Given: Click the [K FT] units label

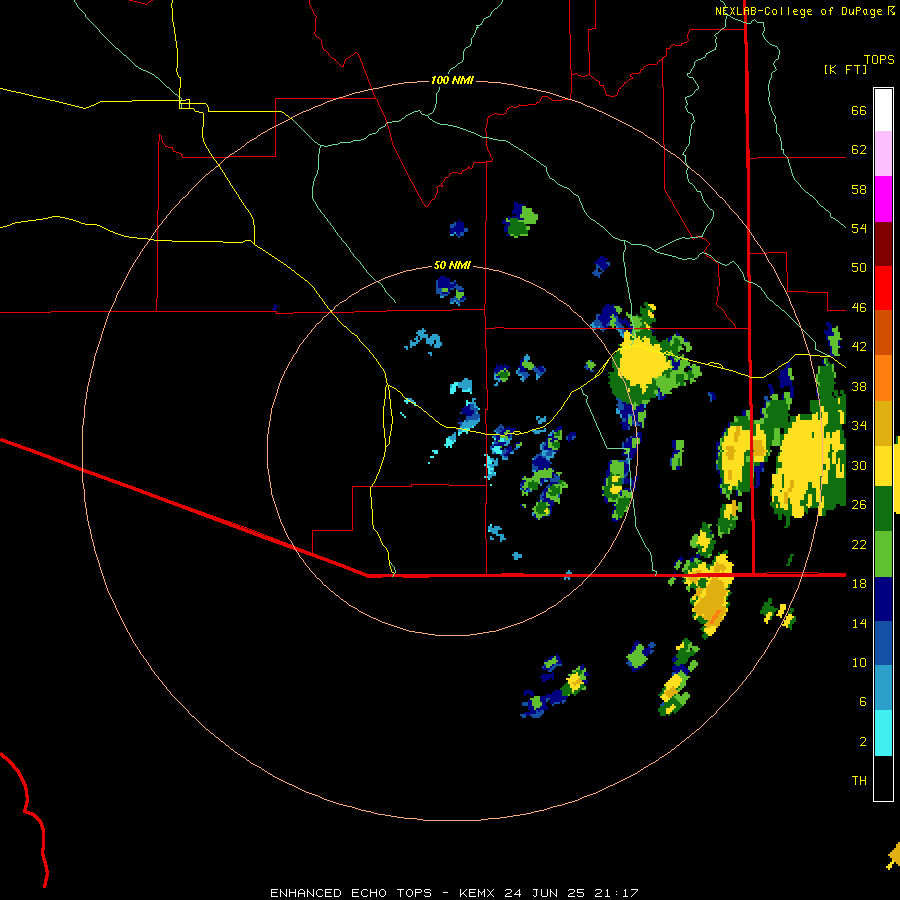Looking at the screenshot, I should click(x=845, y=69).
